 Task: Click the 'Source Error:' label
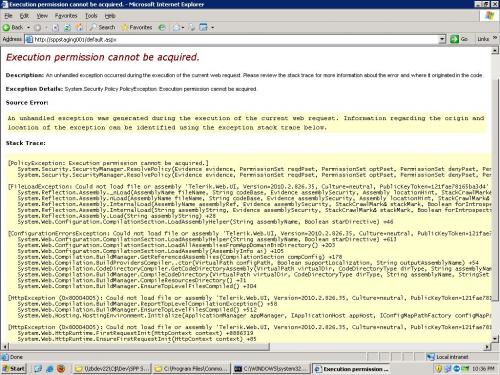[x=27, y=103]
